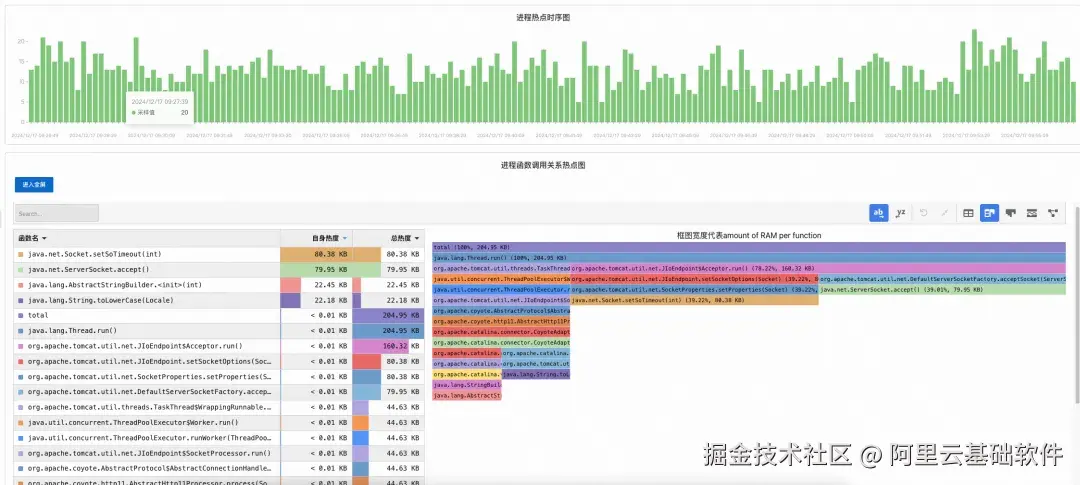Image resolution: width=1080 pixels, height=485 pixels.
Task: Click the total (100%, 204.95 KB) flame bar
Action: 749,247
